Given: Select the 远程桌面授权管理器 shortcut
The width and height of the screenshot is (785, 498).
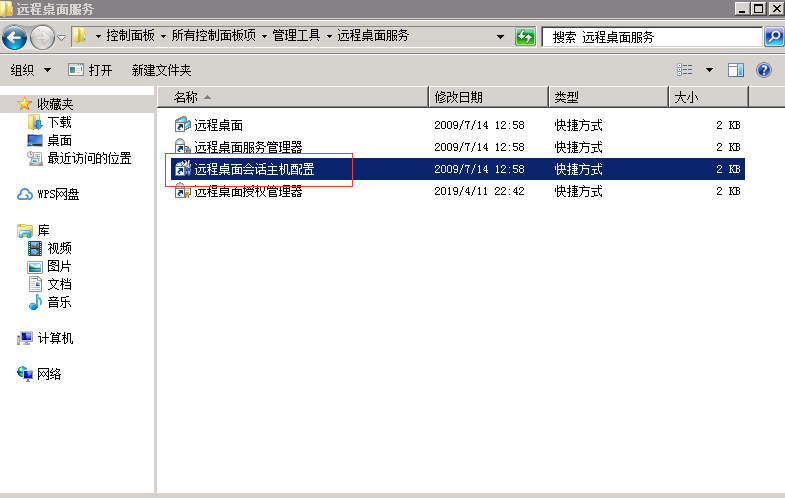Looking at the screenshot, I should (248, 191).
